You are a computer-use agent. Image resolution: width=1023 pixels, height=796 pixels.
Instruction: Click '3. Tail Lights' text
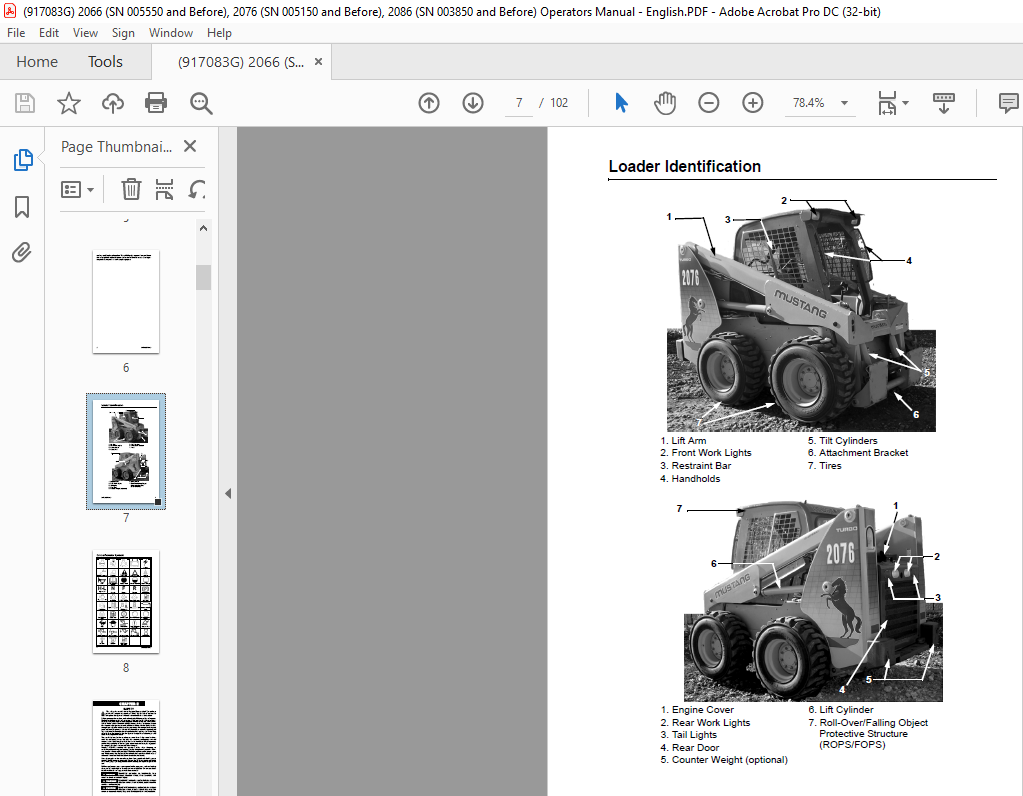[688, 735]
